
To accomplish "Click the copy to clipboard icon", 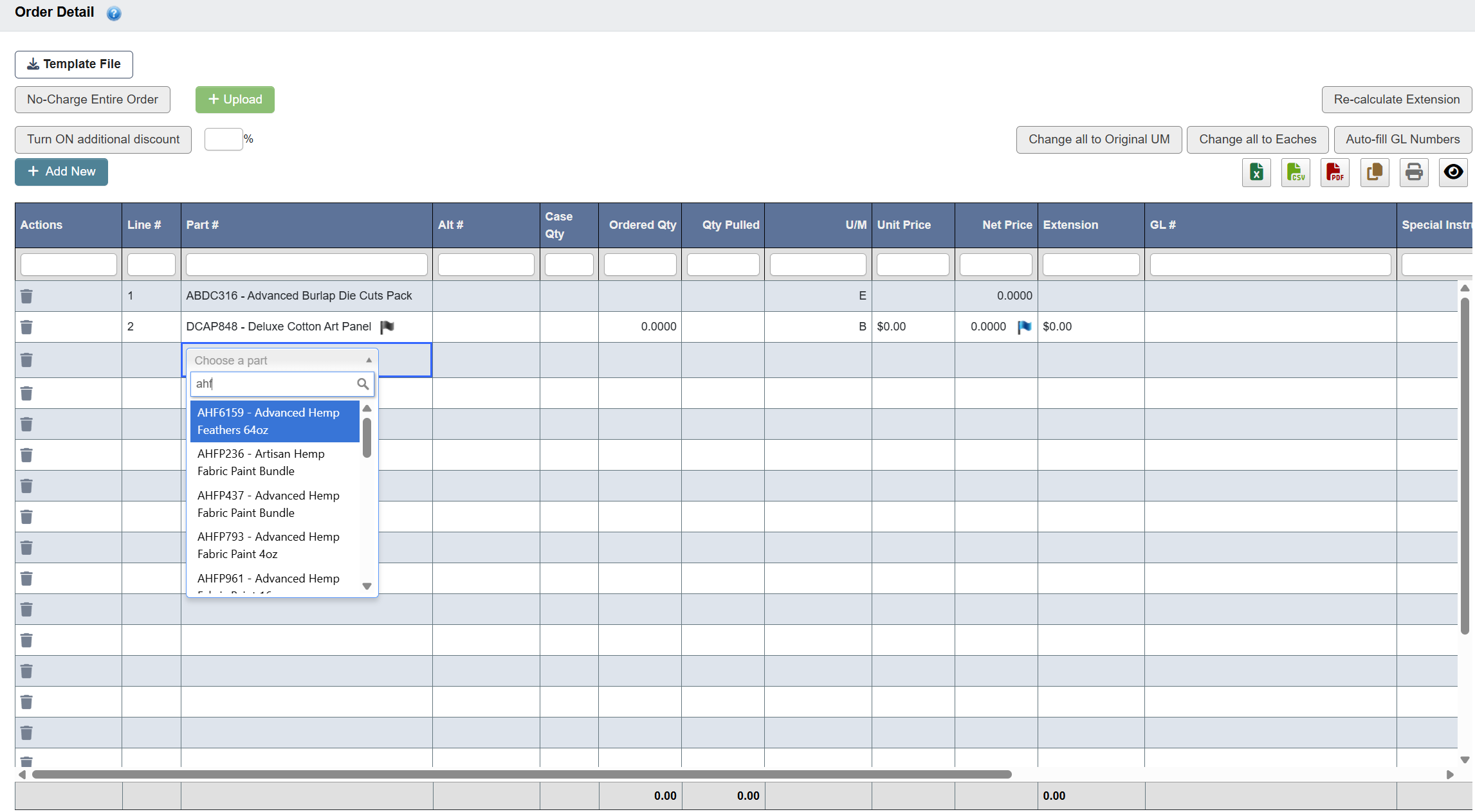I will (x=1374, y=172).
